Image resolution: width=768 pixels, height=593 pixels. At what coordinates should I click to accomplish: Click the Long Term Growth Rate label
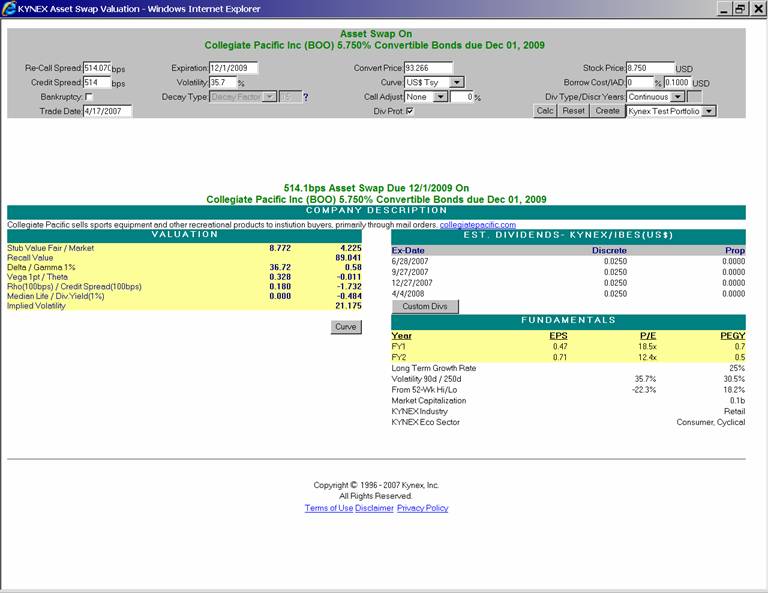(433, 368)
